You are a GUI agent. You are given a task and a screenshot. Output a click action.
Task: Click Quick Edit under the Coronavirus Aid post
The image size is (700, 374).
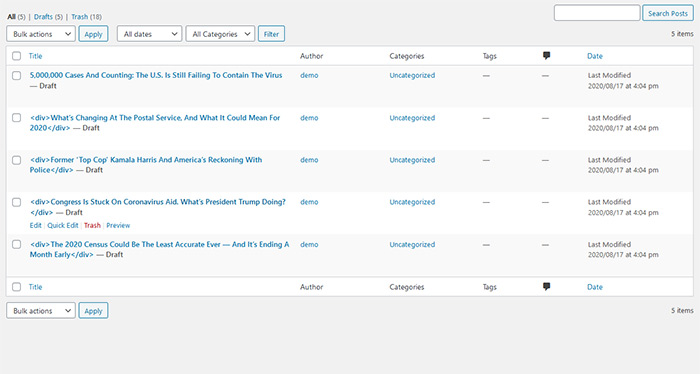tap(62, 225)
